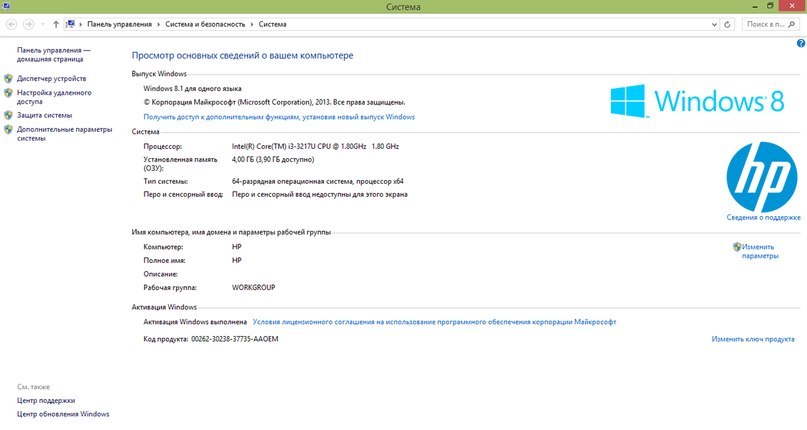This screenshot has width=807, height=430.
Task: Open 'Настройка удаленного доступа' link
Action: [x=54, y=97]
